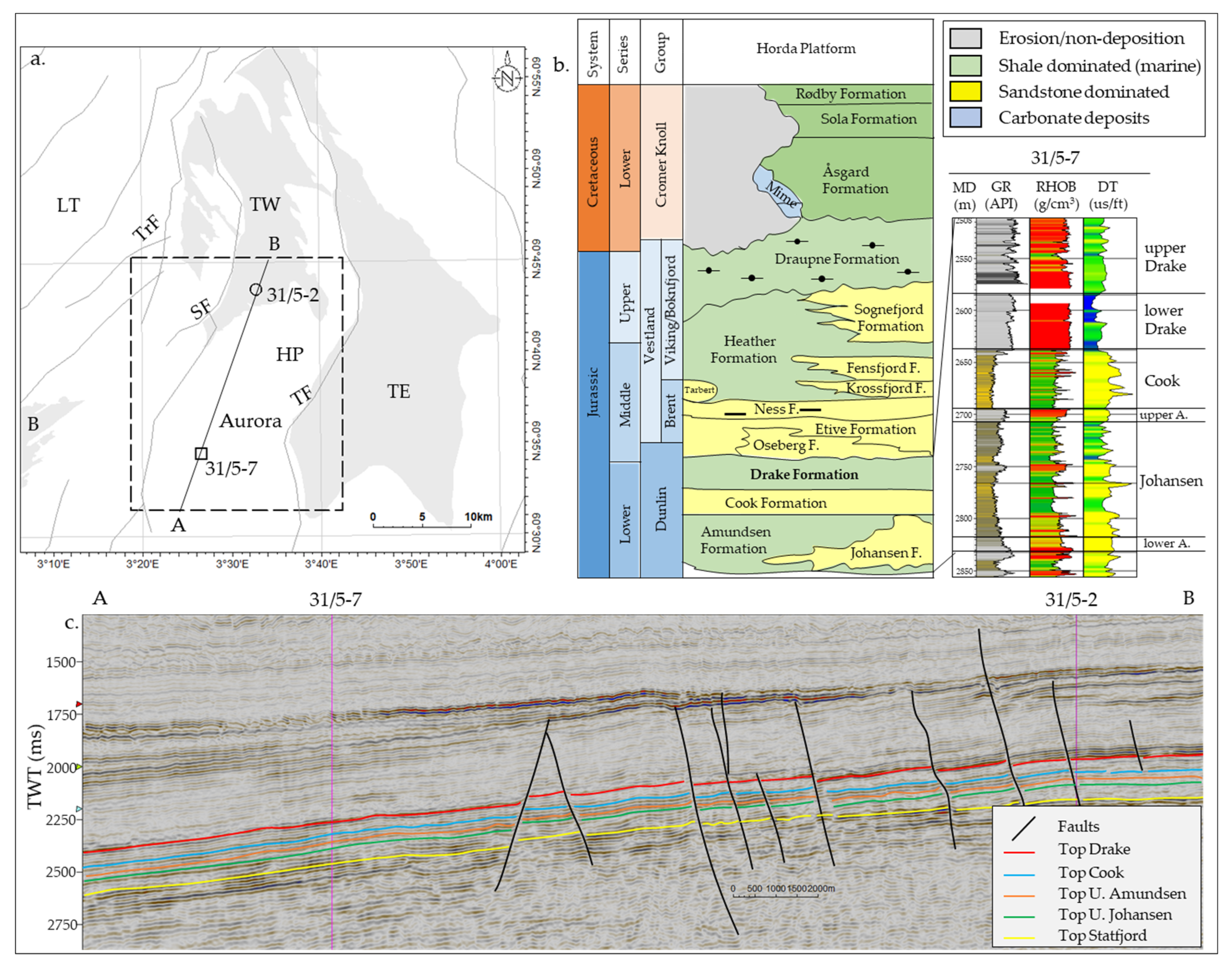
Task: Click the blue Mime carbonate lens shape
Action: (x=777, y=191)
